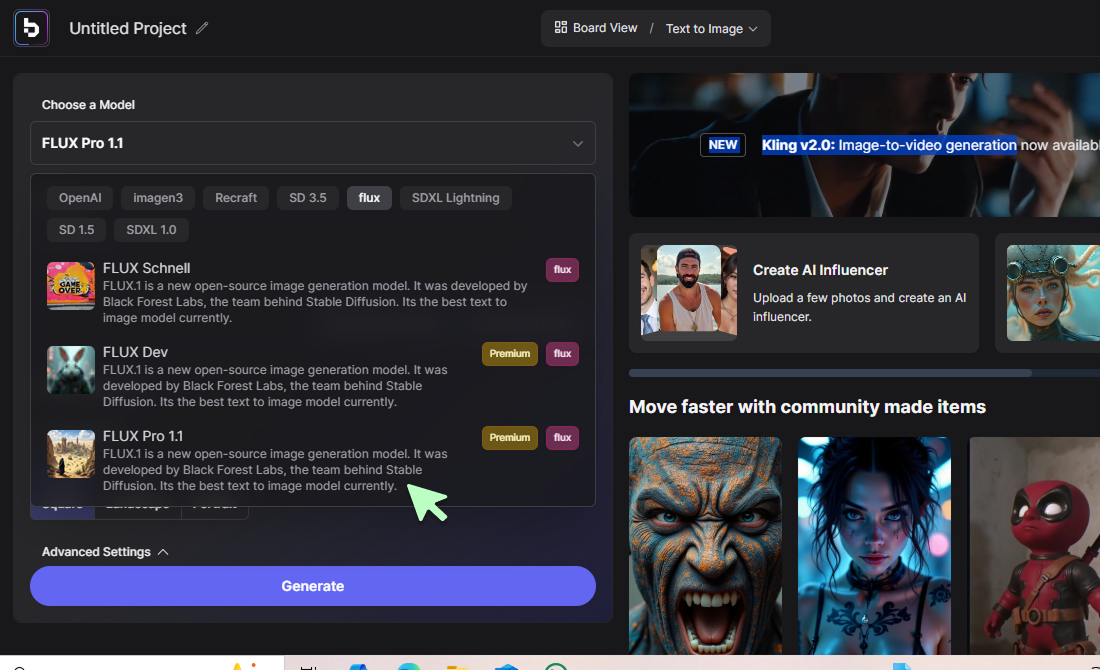The height and width of the screenshot is (670, 1100).
Task: Collapse the Advanced Settings section
Action: coord(105,552)
